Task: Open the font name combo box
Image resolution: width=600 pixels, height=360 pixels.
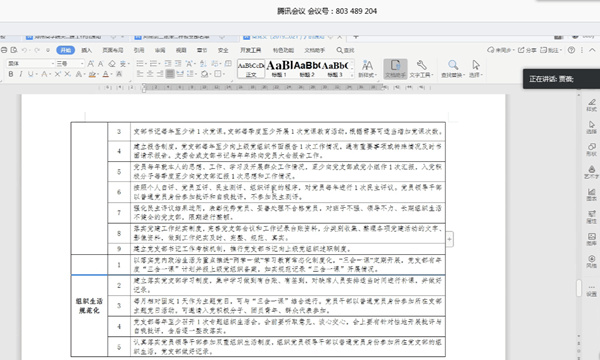Action: pos(30,64)
